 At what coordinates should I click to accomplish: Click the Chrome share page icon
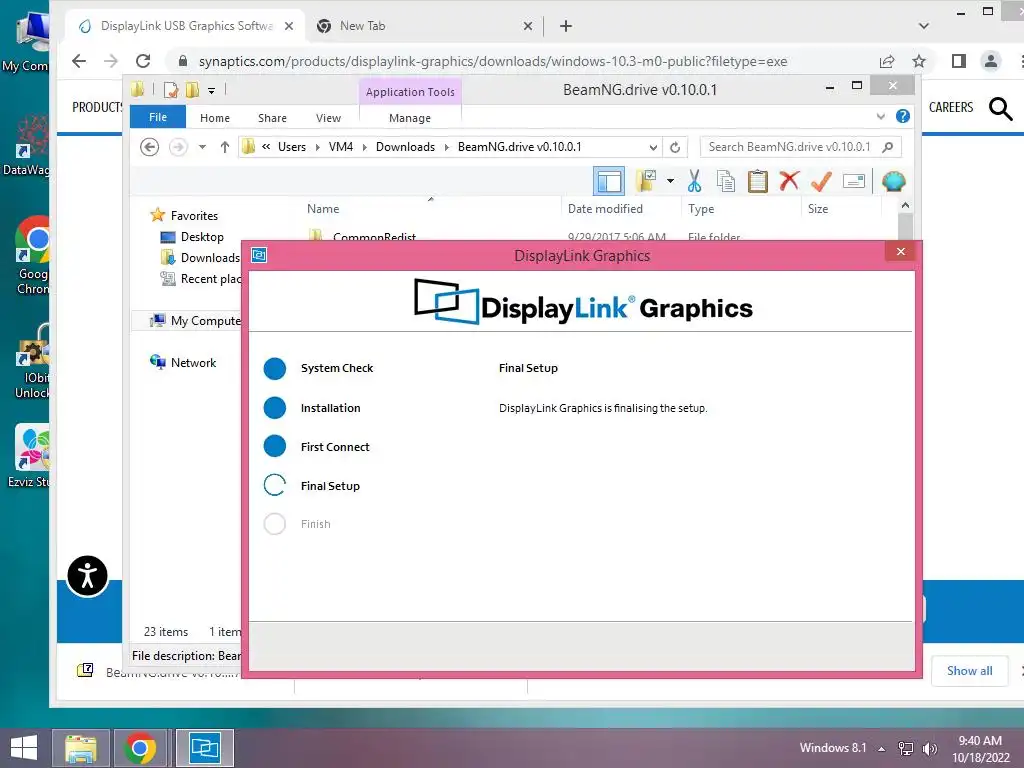tap(886, 61)
